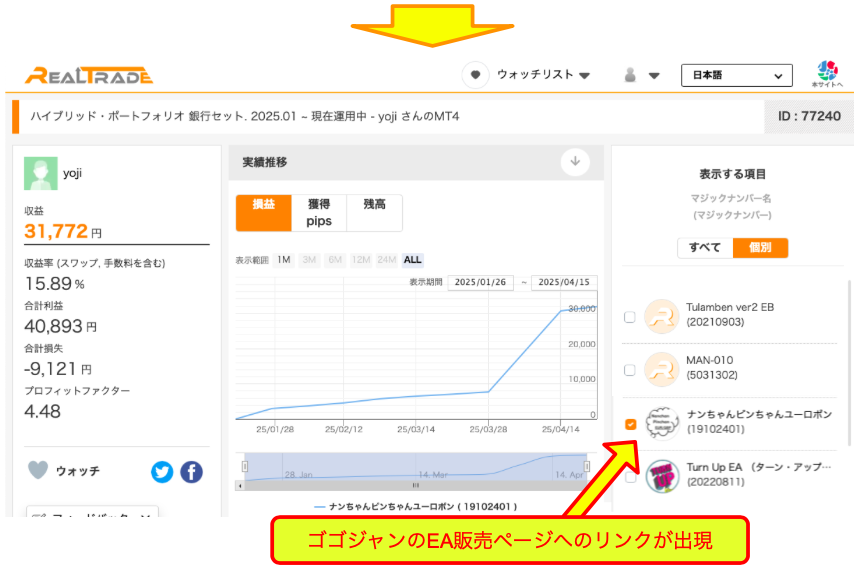Click the yoji profile avatar
The height and width of the screenshot is (572, 860).
(41, 173)
